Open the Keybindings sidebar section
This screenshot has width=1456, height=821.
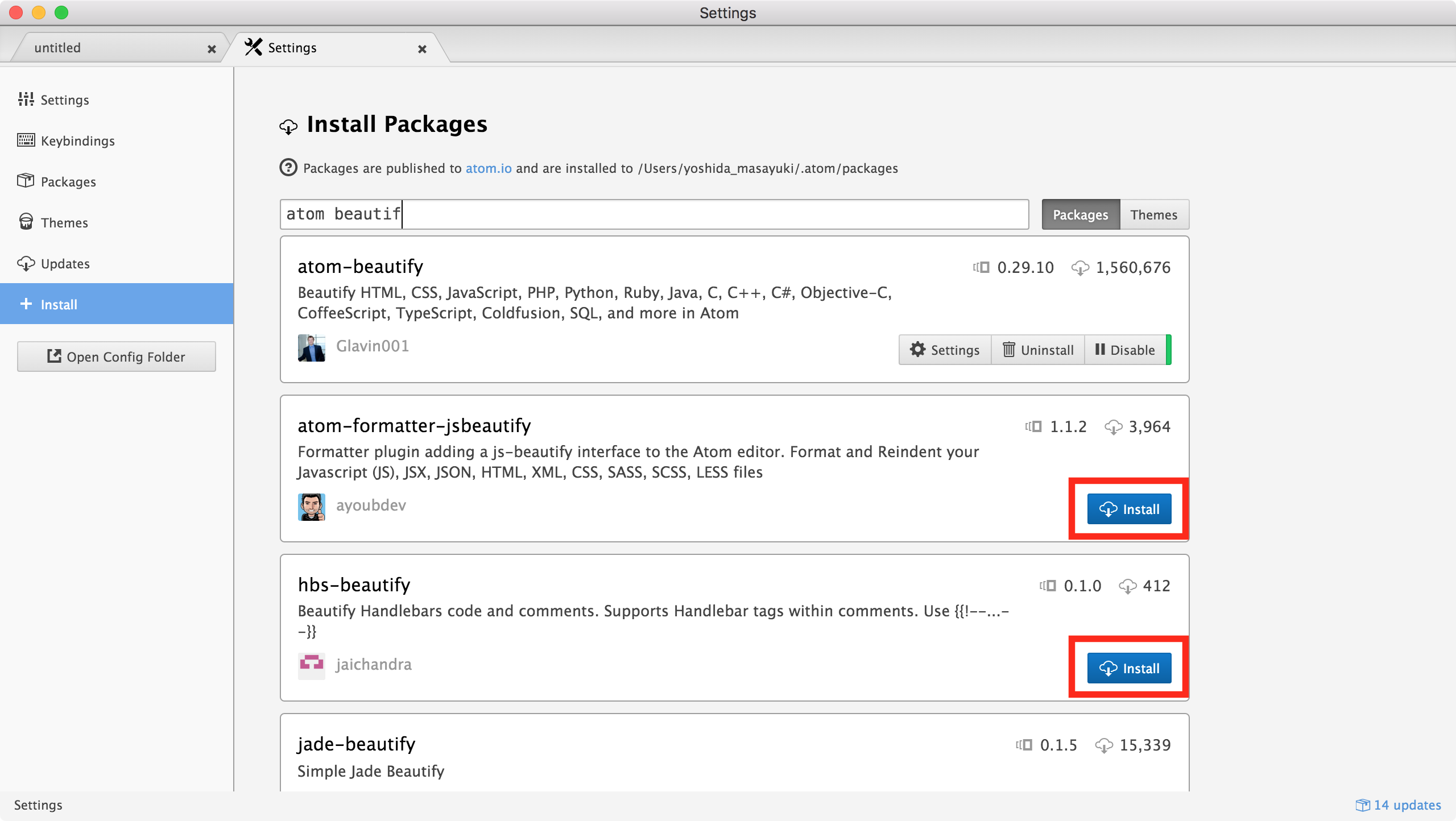[x=117, y=140]
